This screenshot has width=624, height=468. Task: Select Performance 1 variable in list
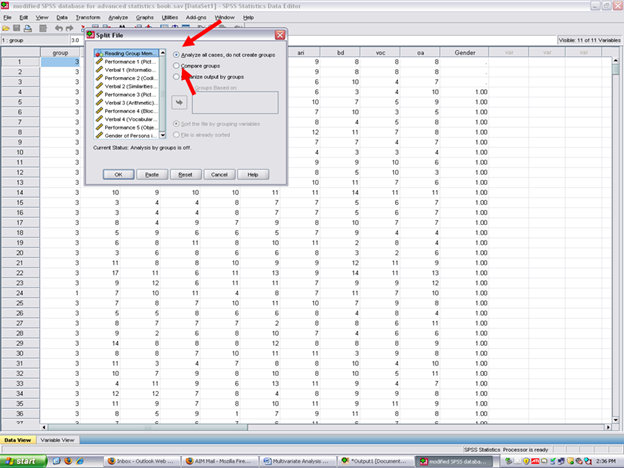pyautogui.click(x=128, y=62)
